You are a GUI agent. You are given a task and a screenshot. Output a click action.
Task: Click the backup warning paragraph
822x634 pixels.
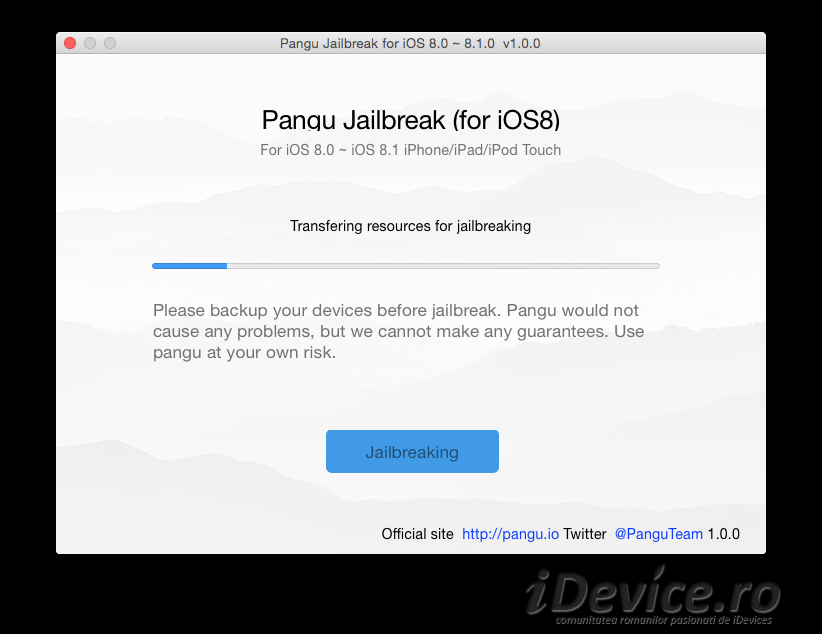coord(398,331)
